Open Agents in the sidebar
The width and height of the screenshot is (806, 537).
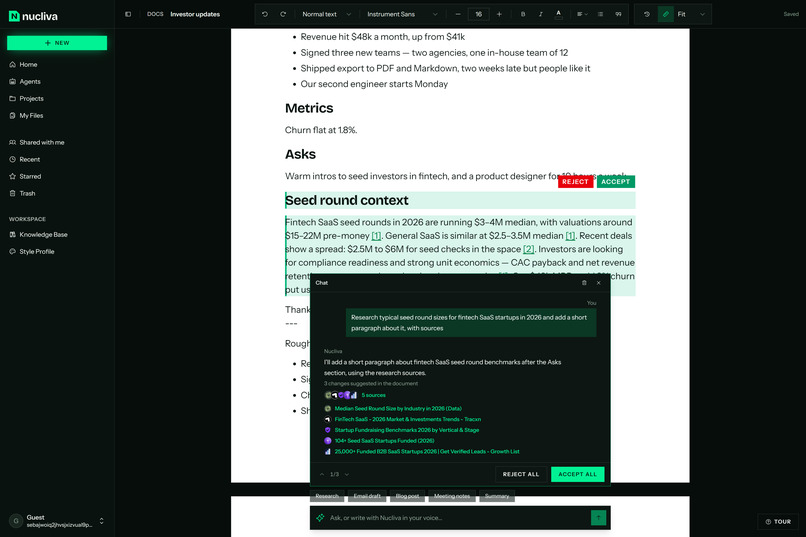point(30,82)
